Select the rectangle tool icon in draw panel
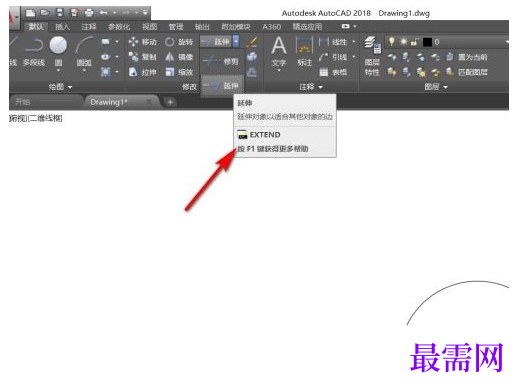The width and height of the screenshot is (522, 389). tap(105, 42)
